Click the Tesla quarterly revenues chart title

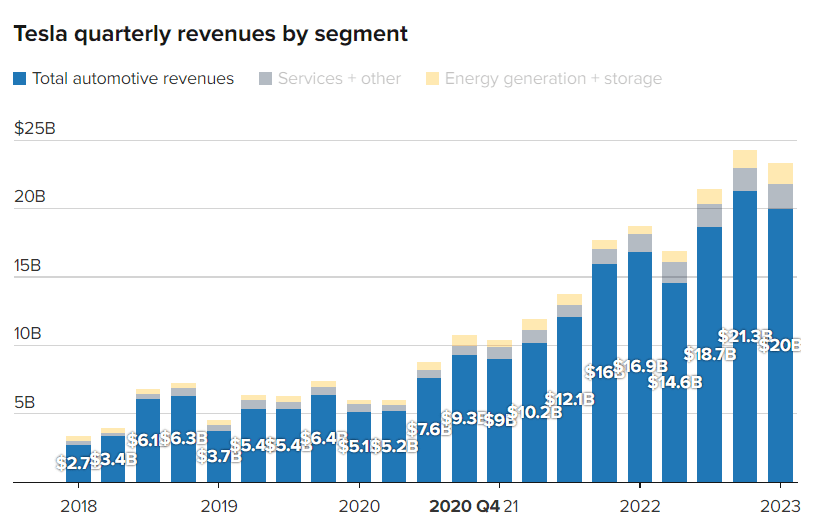pos(210,34)
